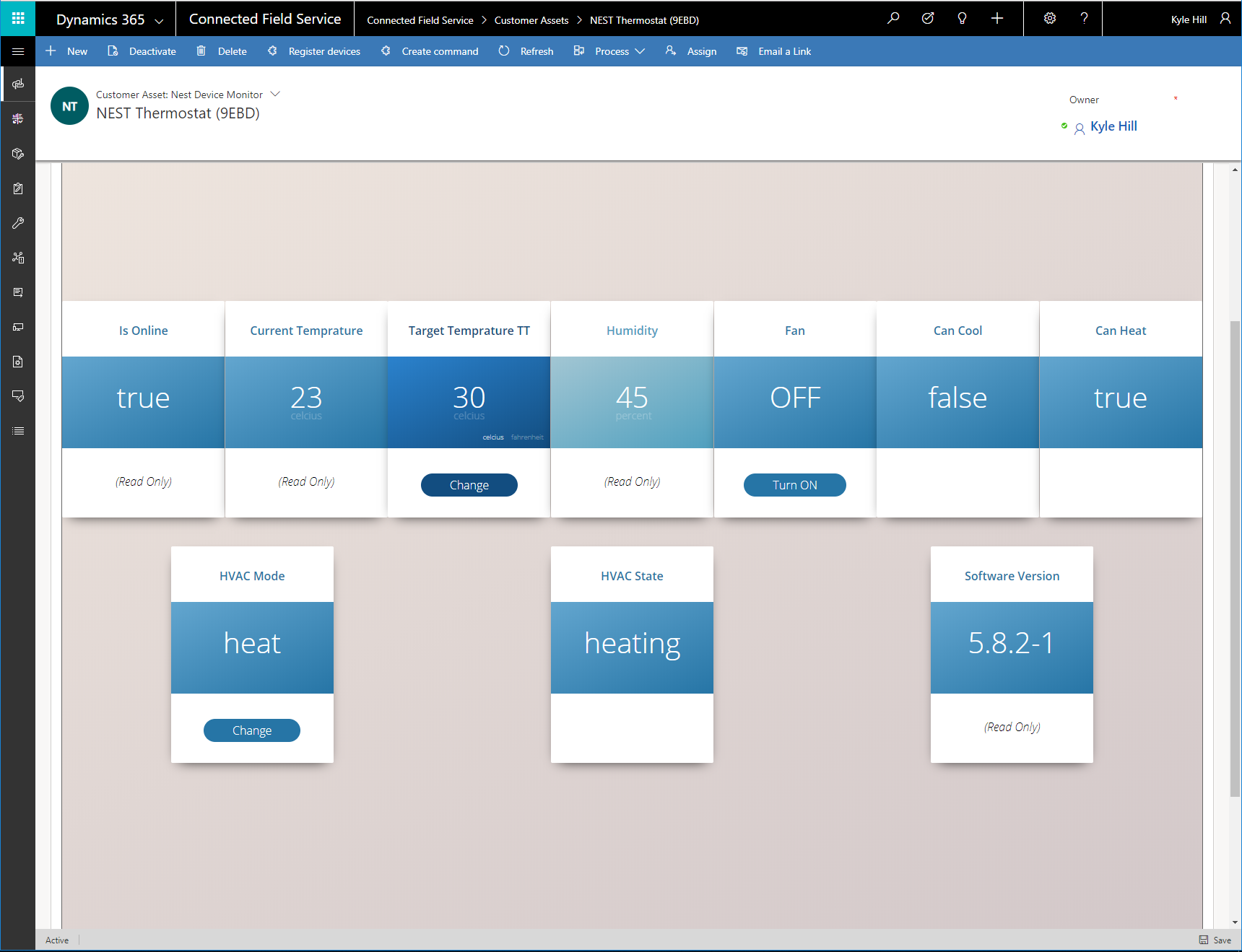Open the settings gear icon
Viewport: 1242px width, 952px height.
tap(1050, 18)
